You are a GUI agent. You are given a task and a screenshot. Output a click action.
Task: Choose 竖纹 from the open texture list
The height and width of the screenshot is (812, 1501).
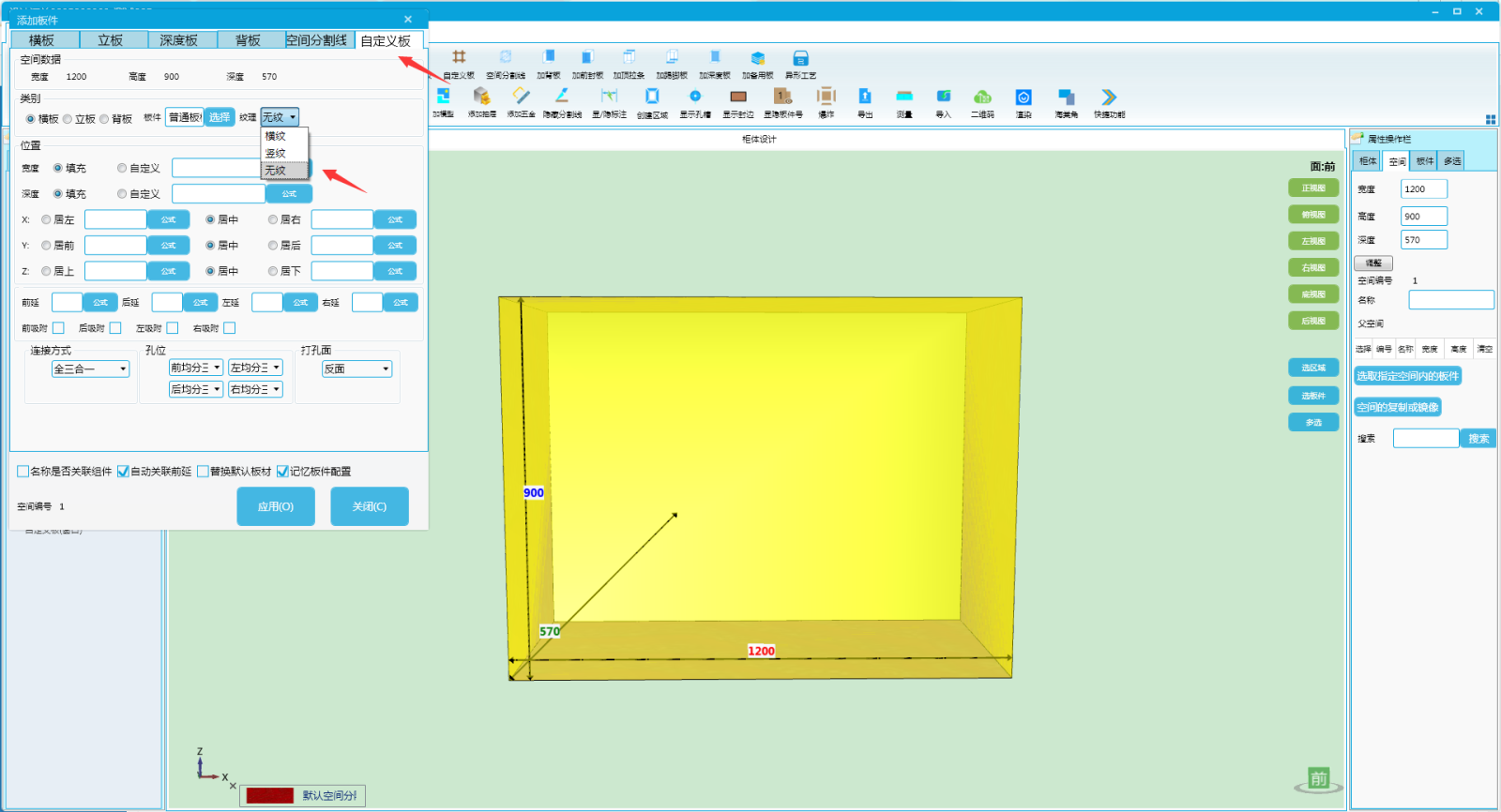click(x=276, y=153)
